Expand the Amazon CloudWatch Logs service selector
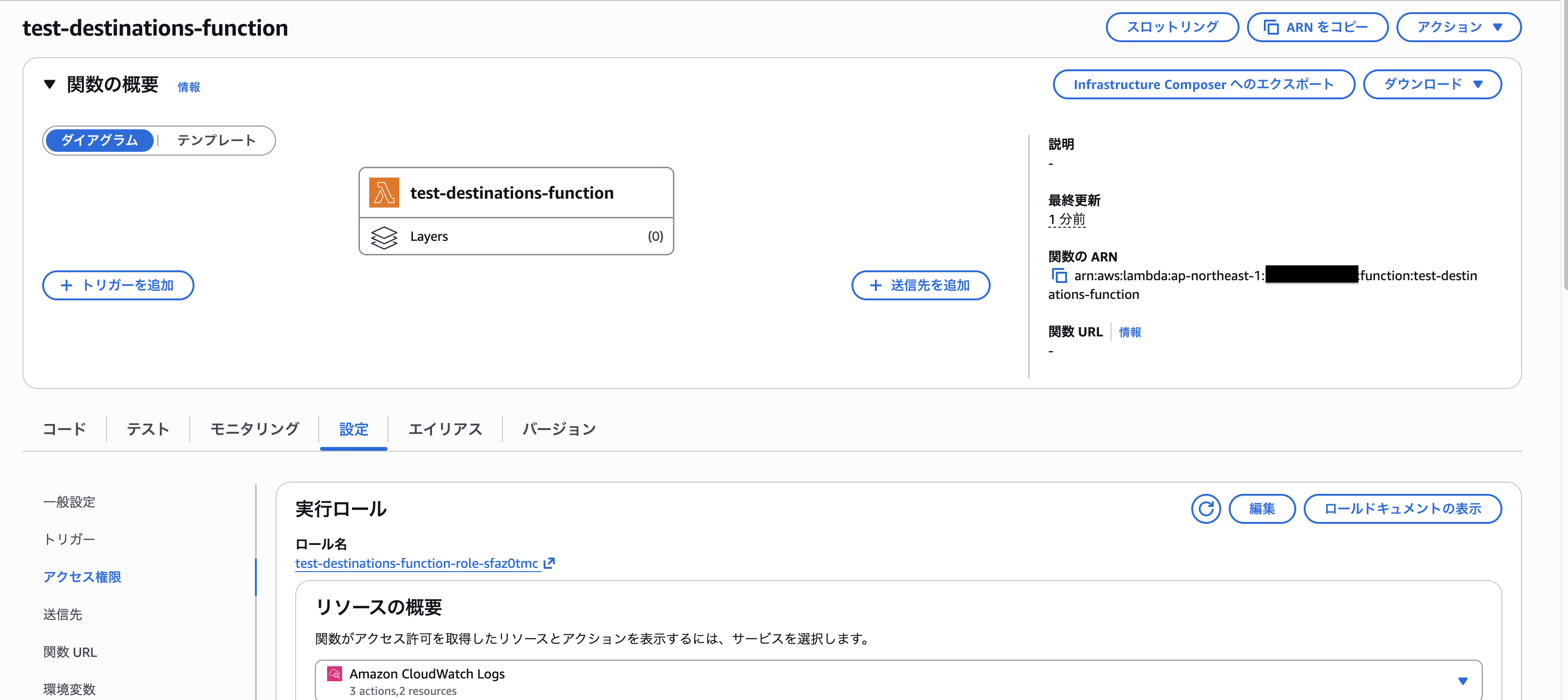This screenshot has width=1568, height=700. tap(1462, 681)
